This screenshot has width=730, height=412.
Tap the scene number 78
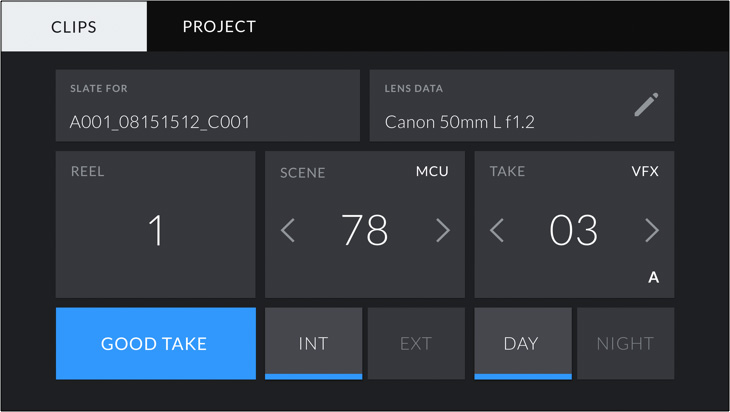tap(364, 231)
